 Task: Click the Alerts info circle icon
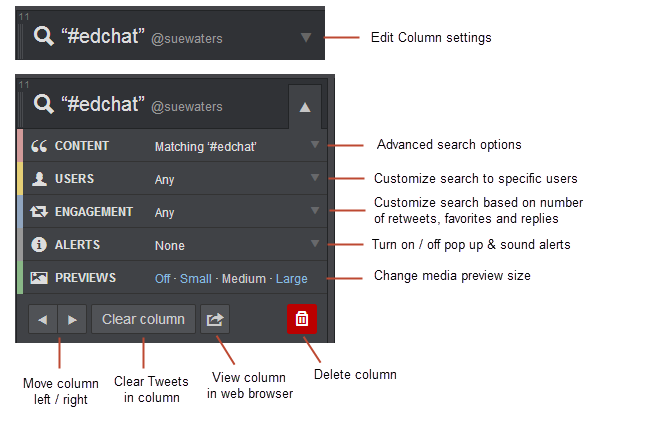[40, 245]
